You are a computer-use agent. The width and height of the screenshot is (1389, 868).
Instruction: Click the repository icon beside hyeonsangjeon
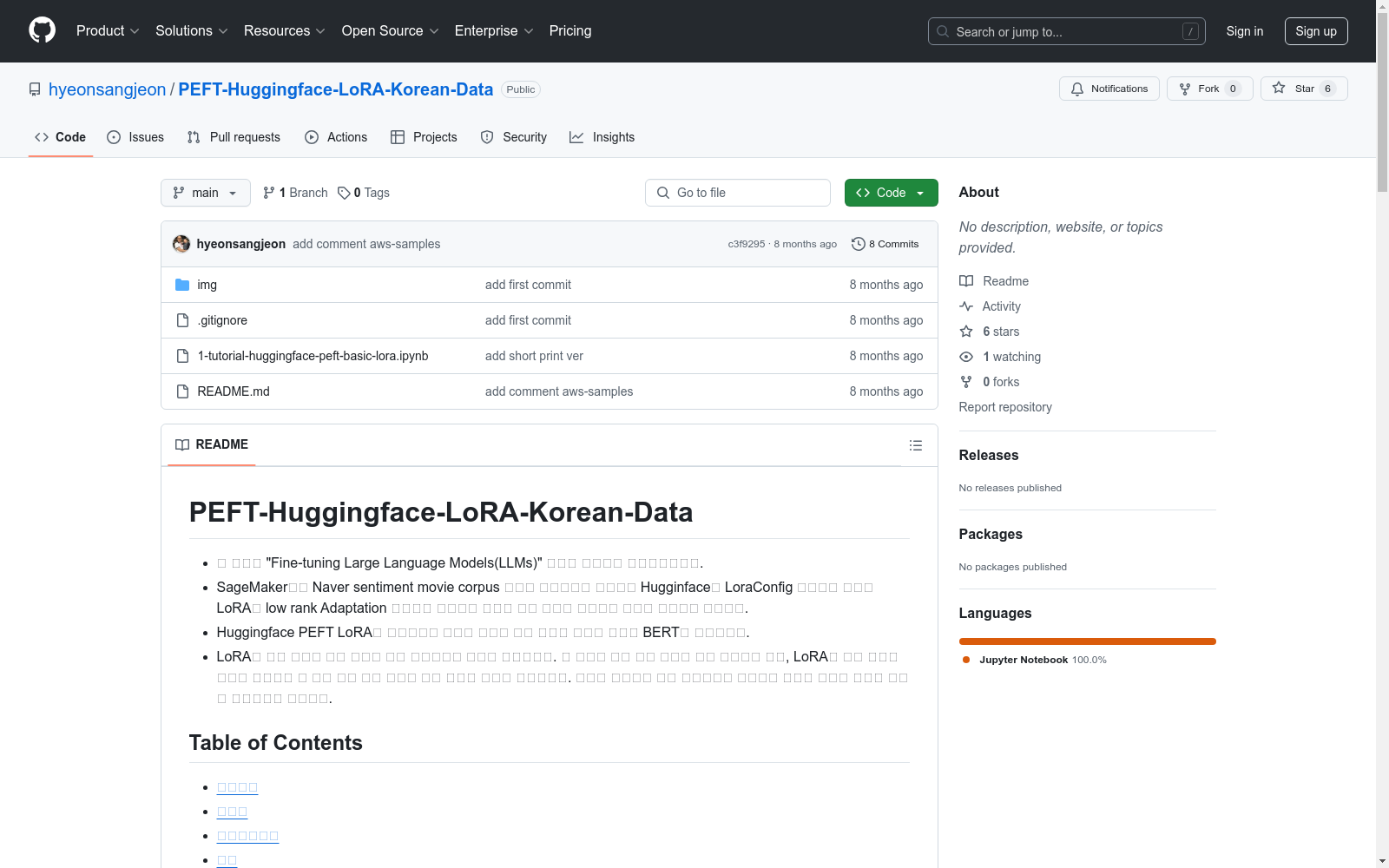35,89
